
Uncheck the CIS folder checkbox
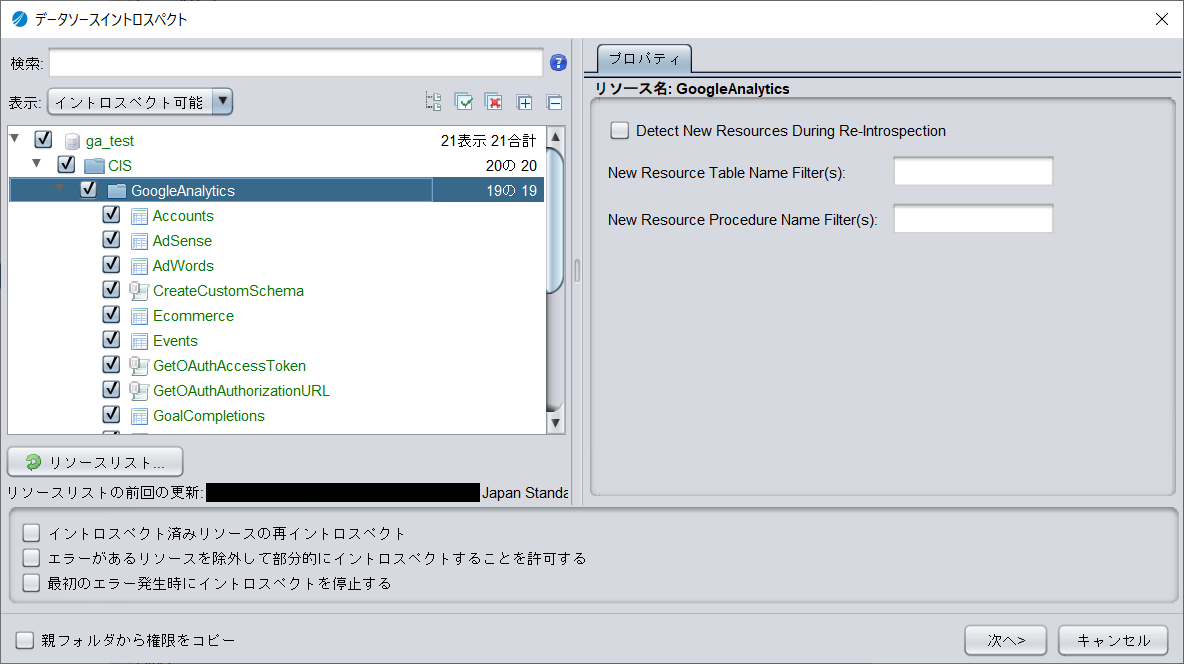coord(66,164)
